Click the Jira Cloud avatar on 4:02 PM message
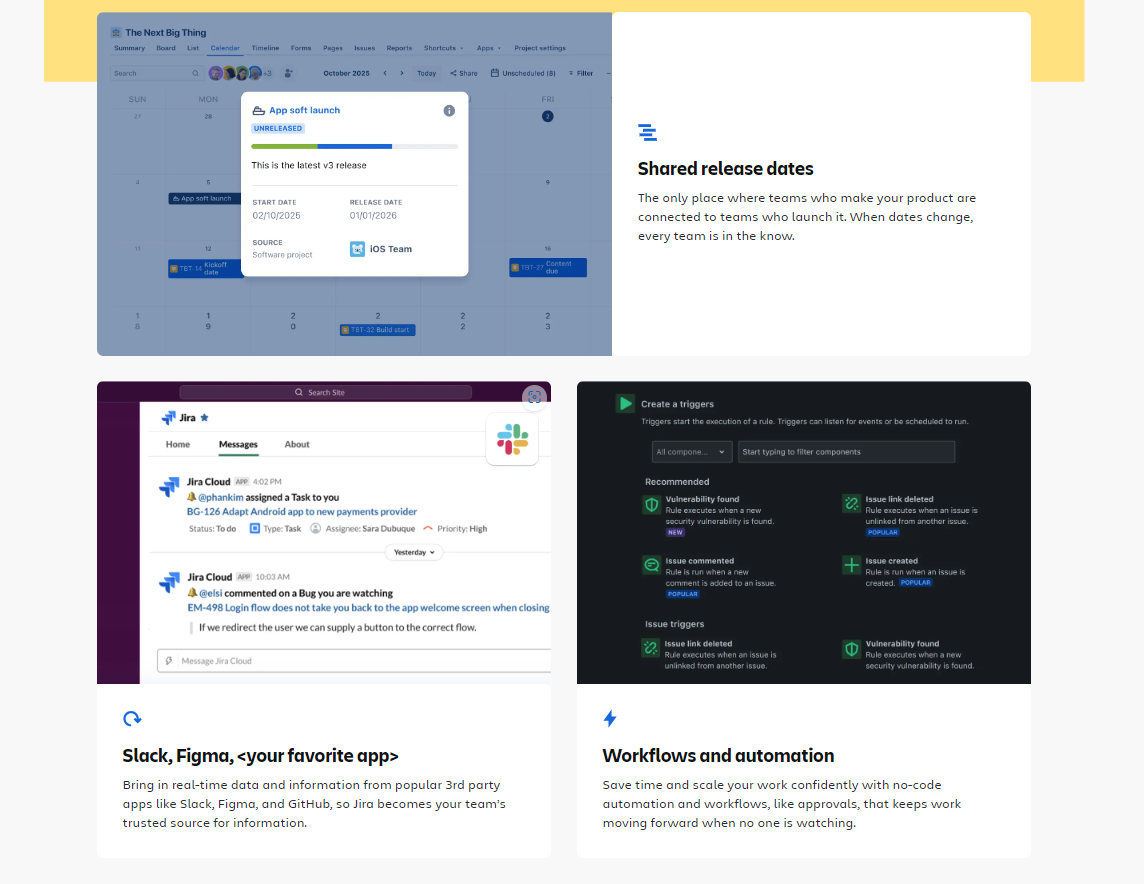 click(x=169, y=486)
